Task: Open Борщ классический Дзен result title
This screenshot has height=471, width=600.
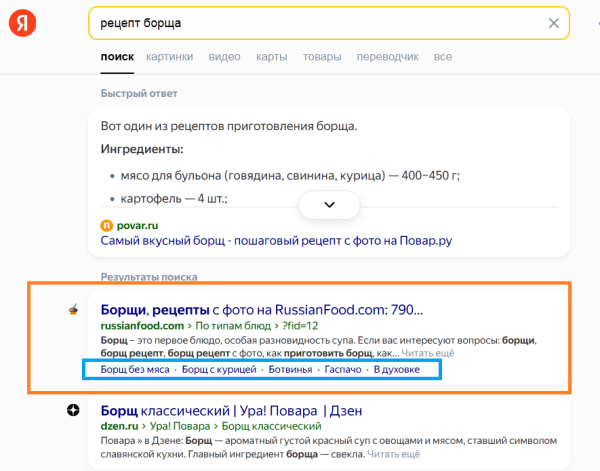Action: pyautogui.click(x=231, y=411)
